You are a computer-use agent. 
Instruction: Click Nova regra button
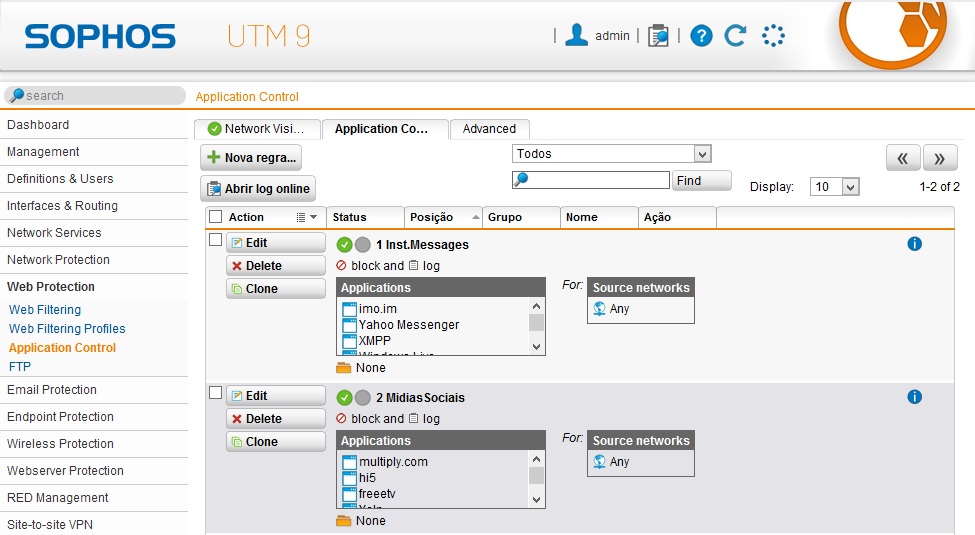[251, 157]
